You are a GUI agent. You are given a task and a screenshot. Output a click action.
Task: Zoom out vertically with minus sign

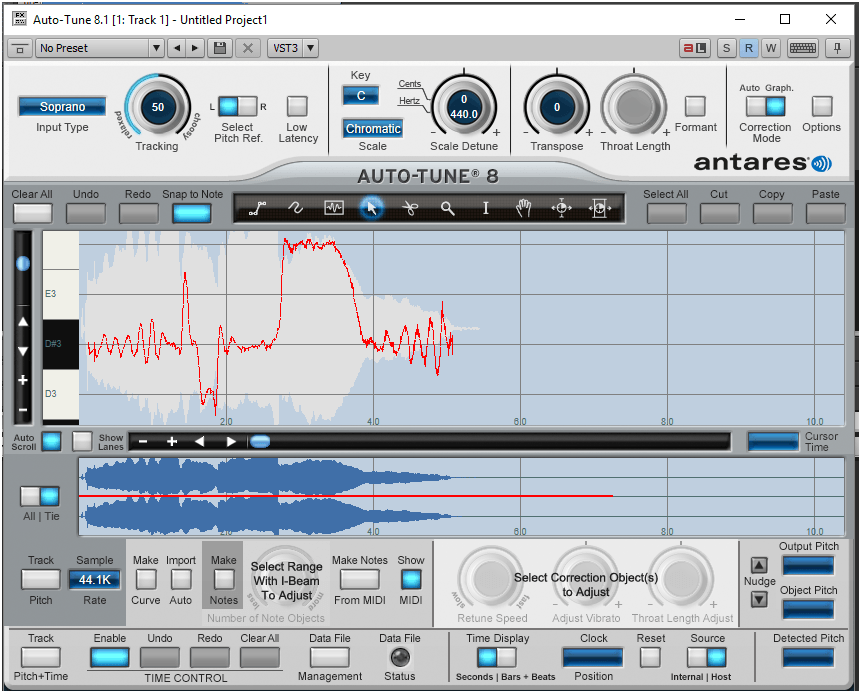click(x=23, y=410)
